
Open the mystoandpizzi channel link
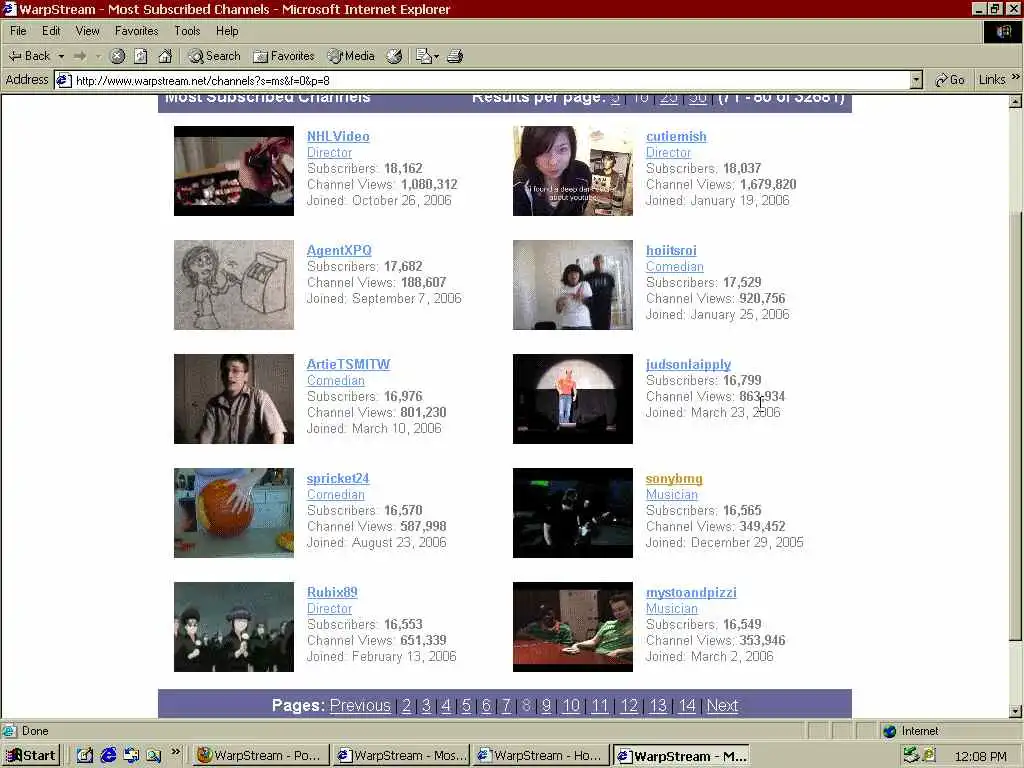pyautogui.click(x=691, y=592)
